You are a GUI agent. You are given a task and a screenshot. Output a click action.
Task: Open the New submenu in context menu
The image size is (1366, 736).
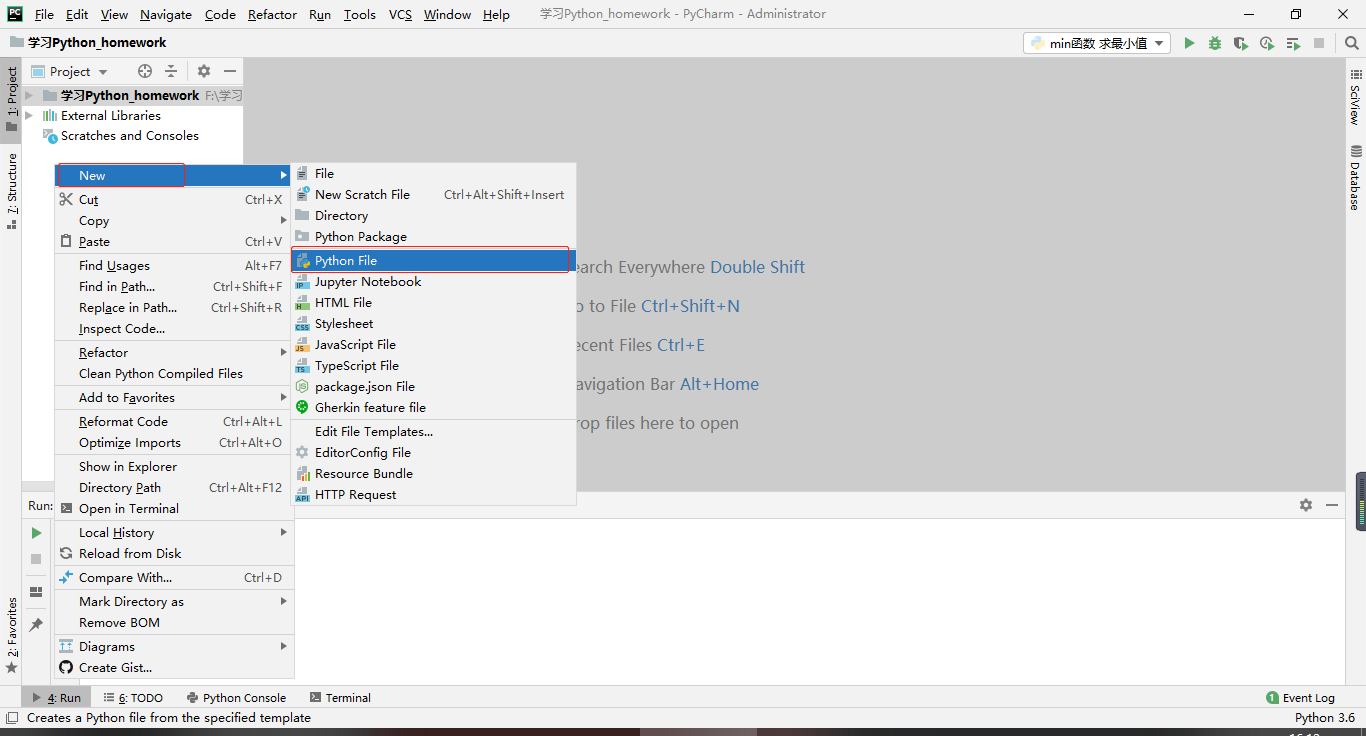pos(174,176)
